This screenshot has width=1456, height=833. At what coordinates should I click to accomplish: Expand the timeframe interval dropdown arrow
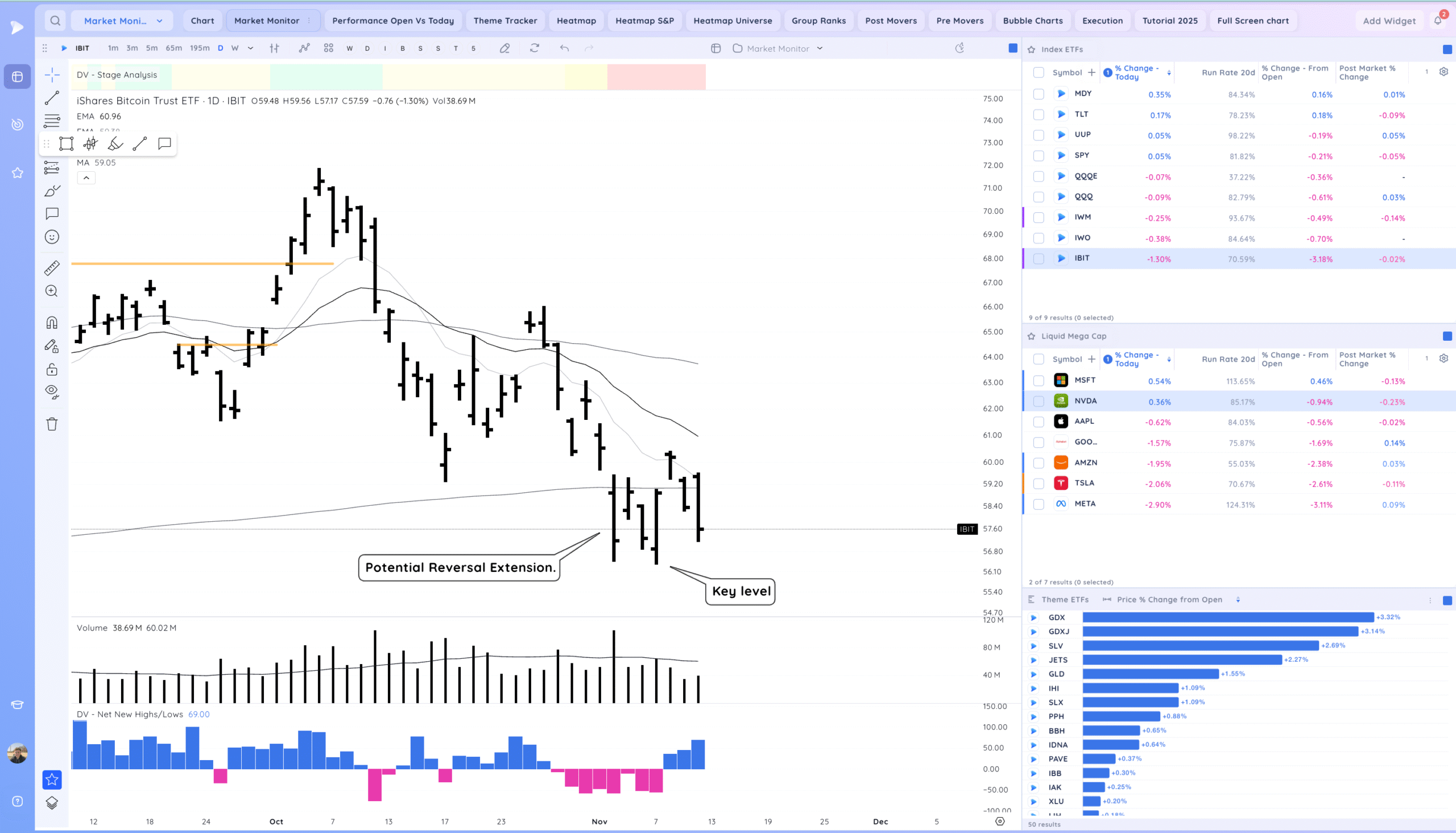point(250,48)
